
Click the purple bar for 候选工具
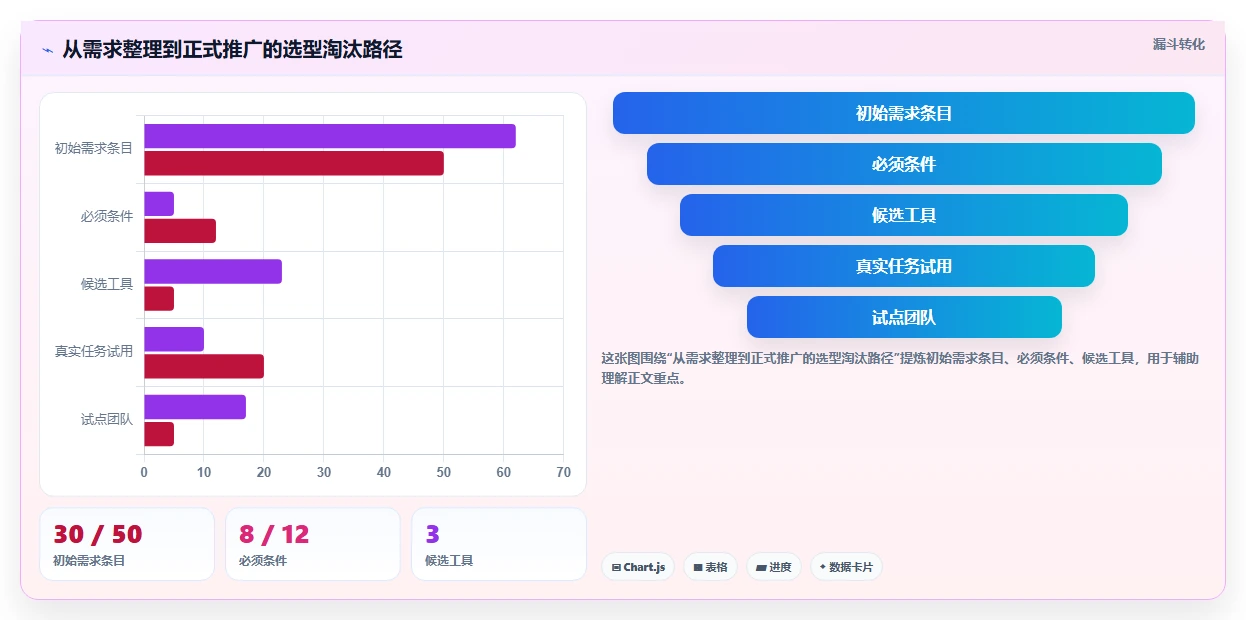[213, 271]
